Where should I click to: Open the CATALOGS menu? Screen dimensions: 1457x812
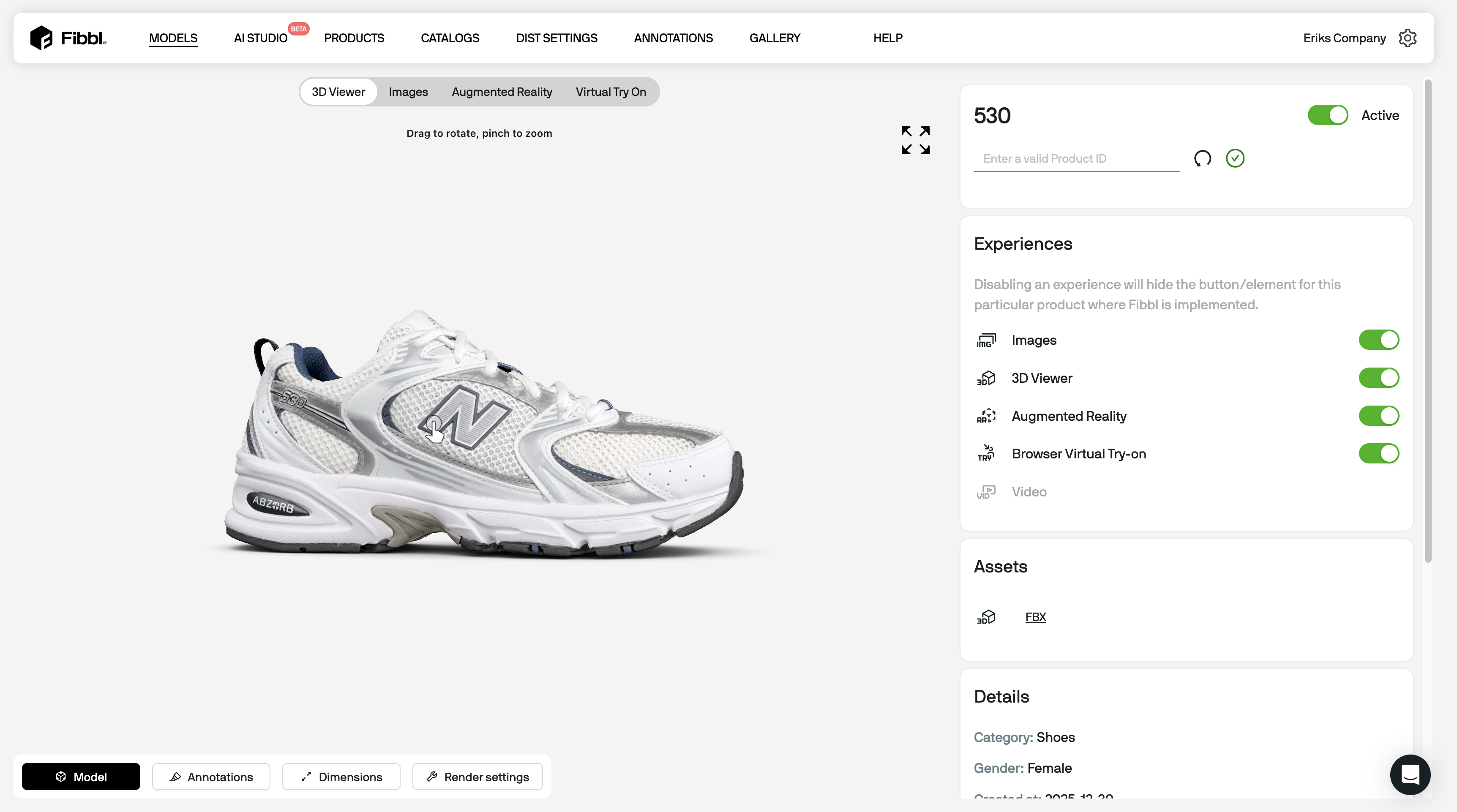[x=450, y=38]
